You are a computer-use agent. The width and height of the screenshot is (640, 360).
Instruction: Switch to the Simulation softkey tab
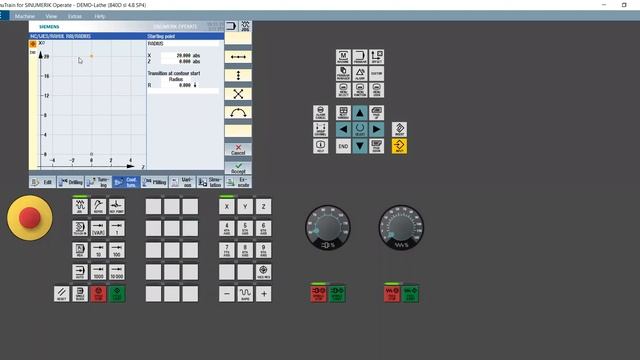(x=210, y=182)
